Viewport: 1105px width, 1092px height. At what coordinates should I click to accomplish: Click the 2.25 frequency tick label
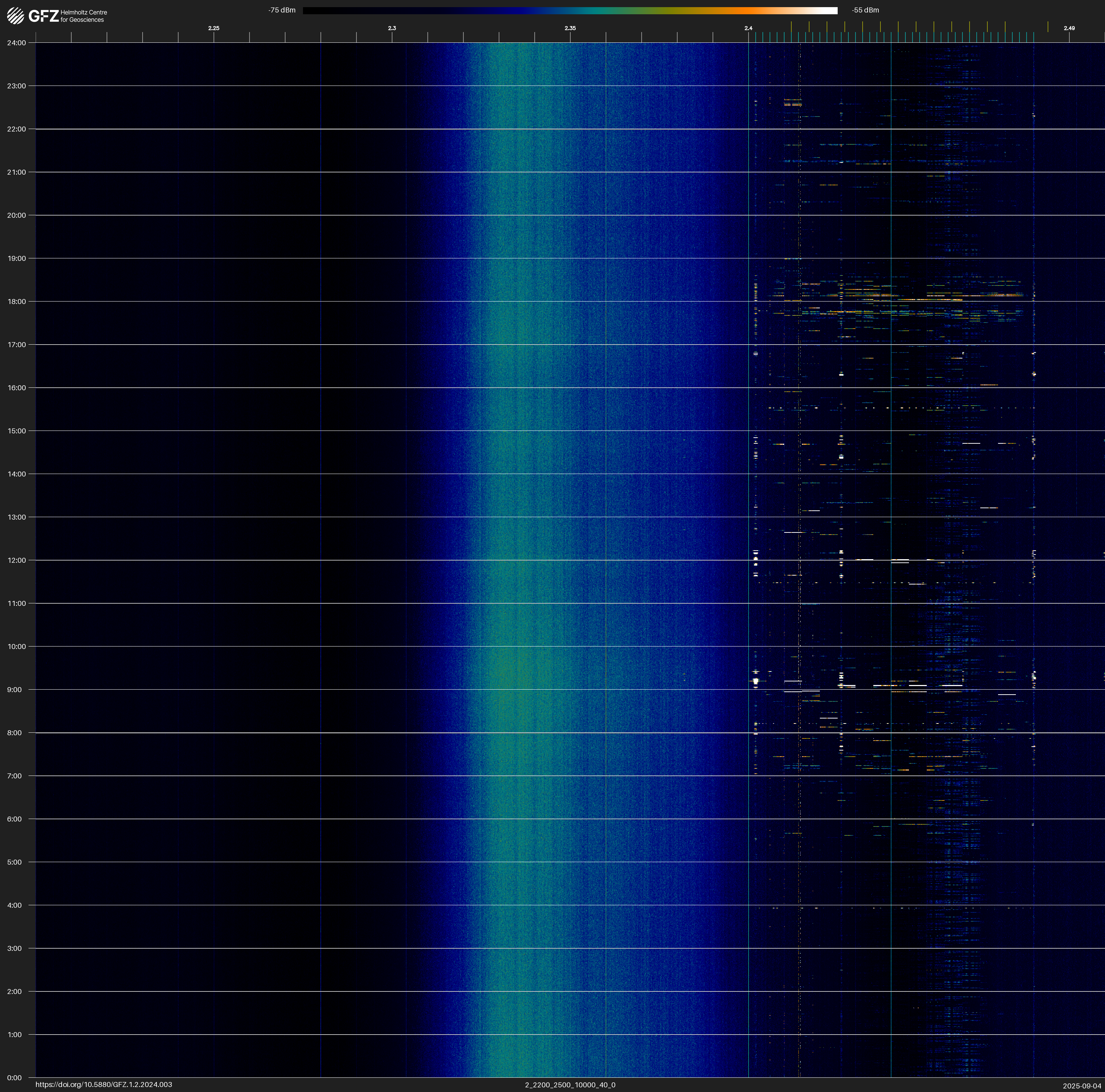[213, 28]
